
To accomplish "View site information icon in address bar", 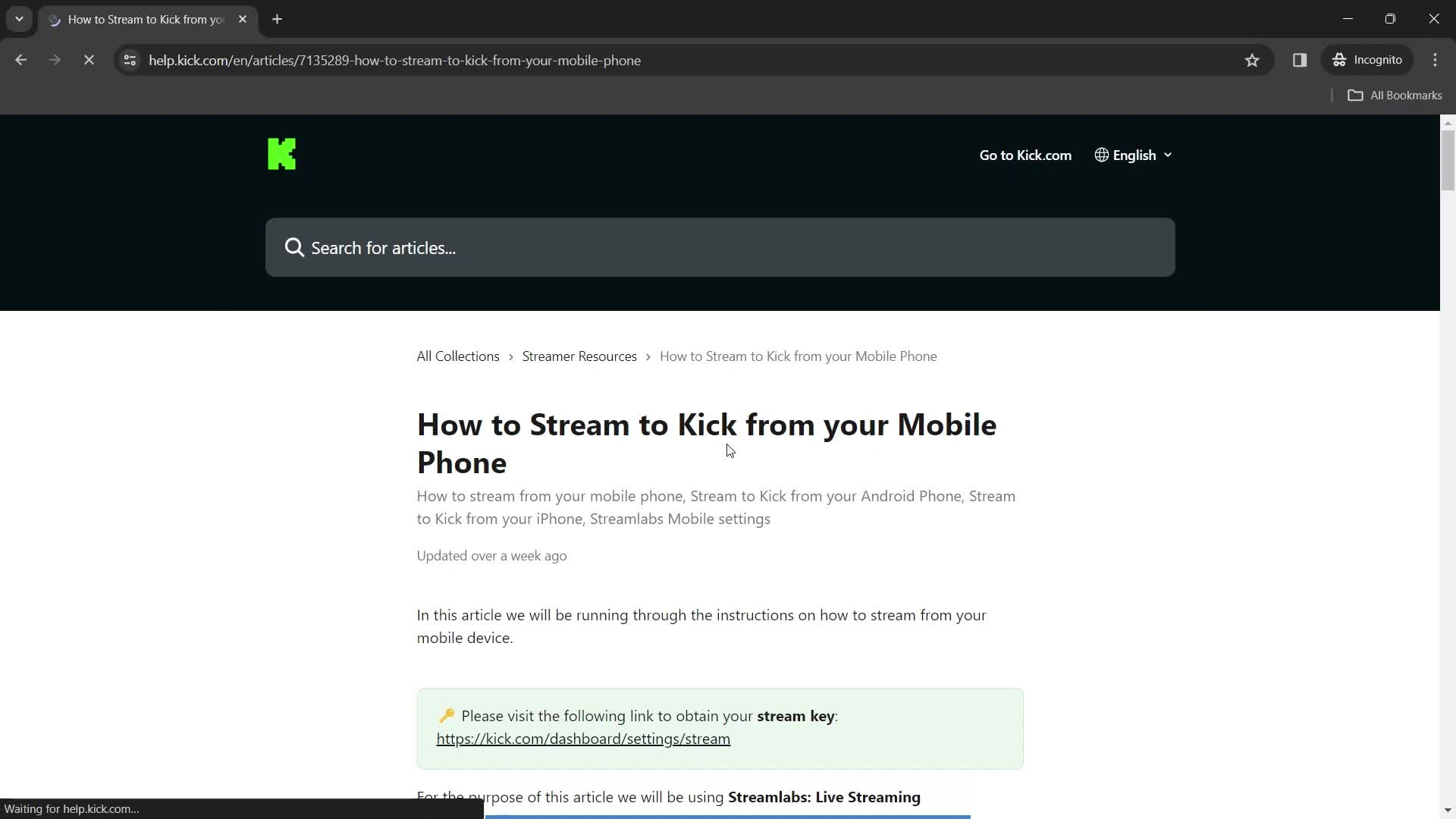I will coord(130,60).
